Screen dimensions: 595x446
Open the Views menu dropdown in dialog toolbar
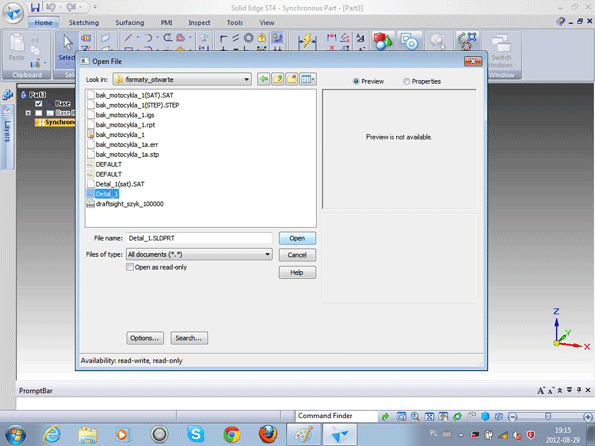308,79
